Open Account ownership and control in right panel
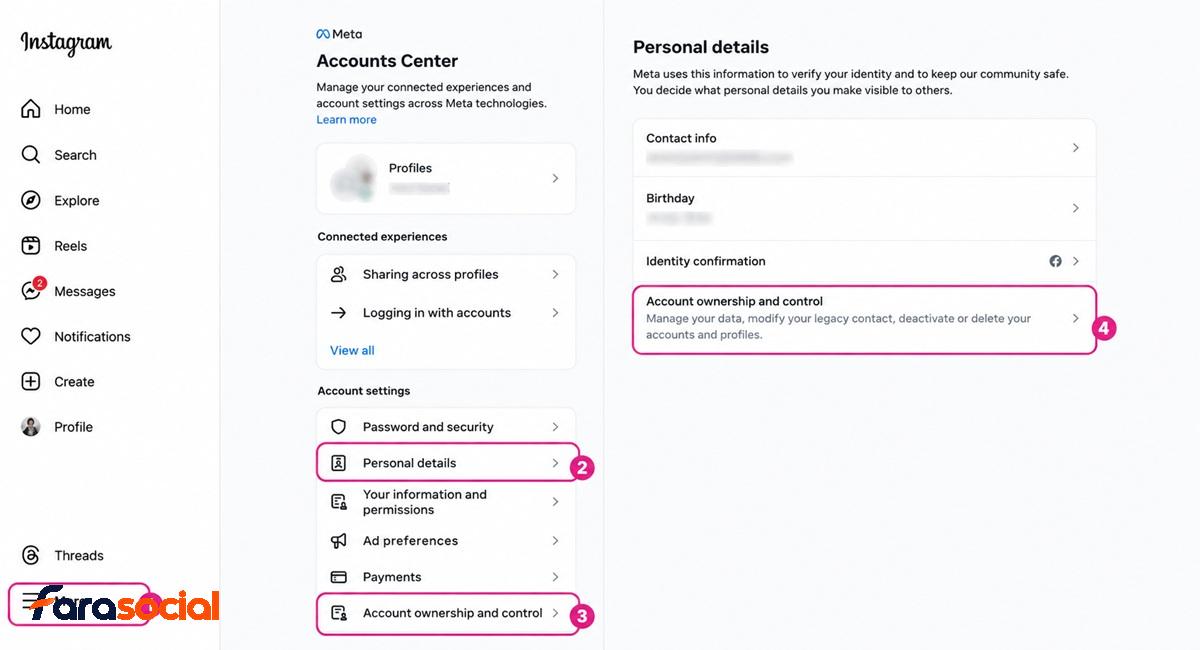 tap(865, 319)
